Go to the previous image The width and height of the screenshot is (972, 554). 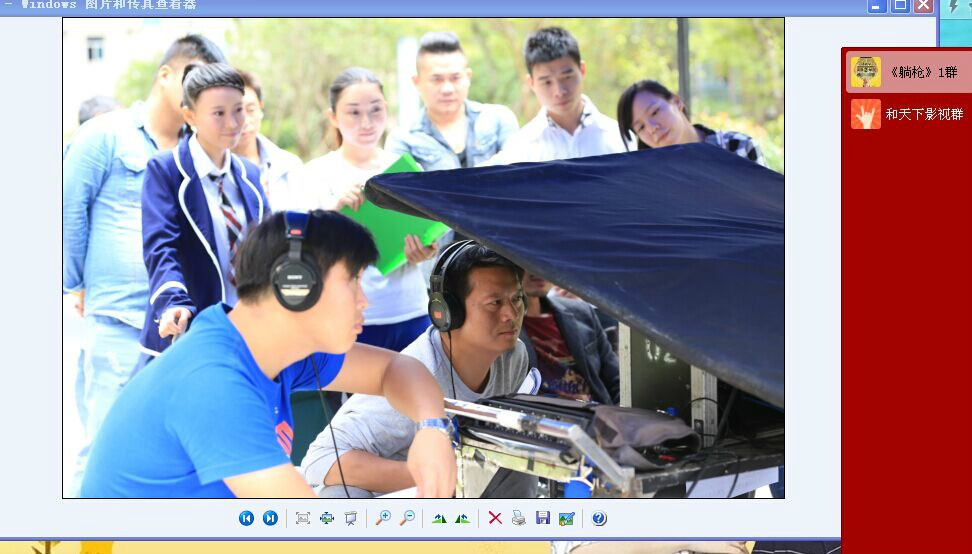click(246, 518)
